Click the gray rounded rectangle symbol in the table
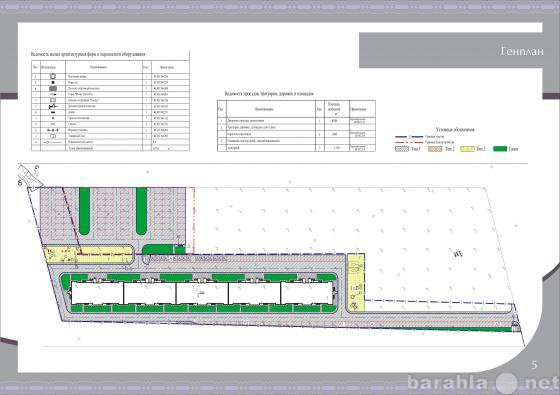This screenshot has height=395, width=560. [53, 88]
